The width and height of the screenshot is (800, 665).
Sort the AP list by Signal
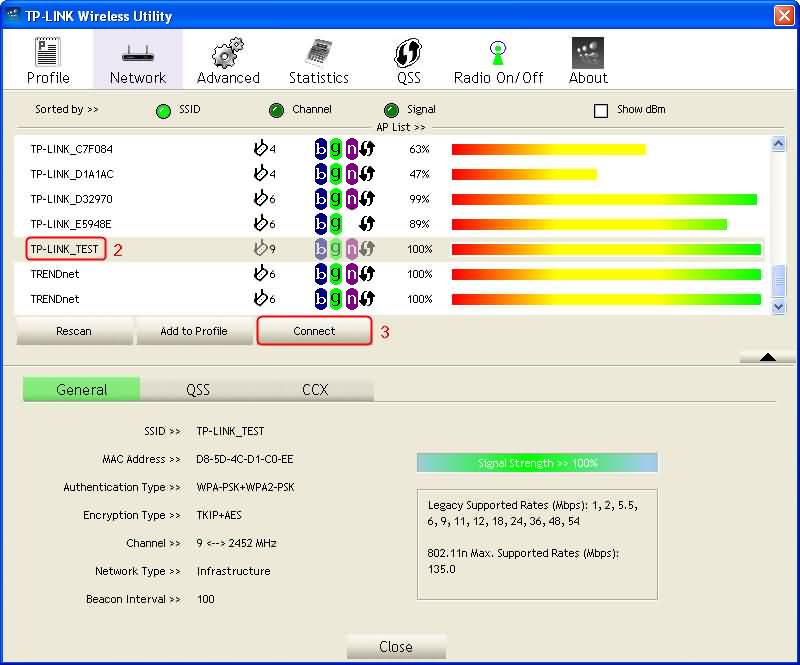click(391, 110)
